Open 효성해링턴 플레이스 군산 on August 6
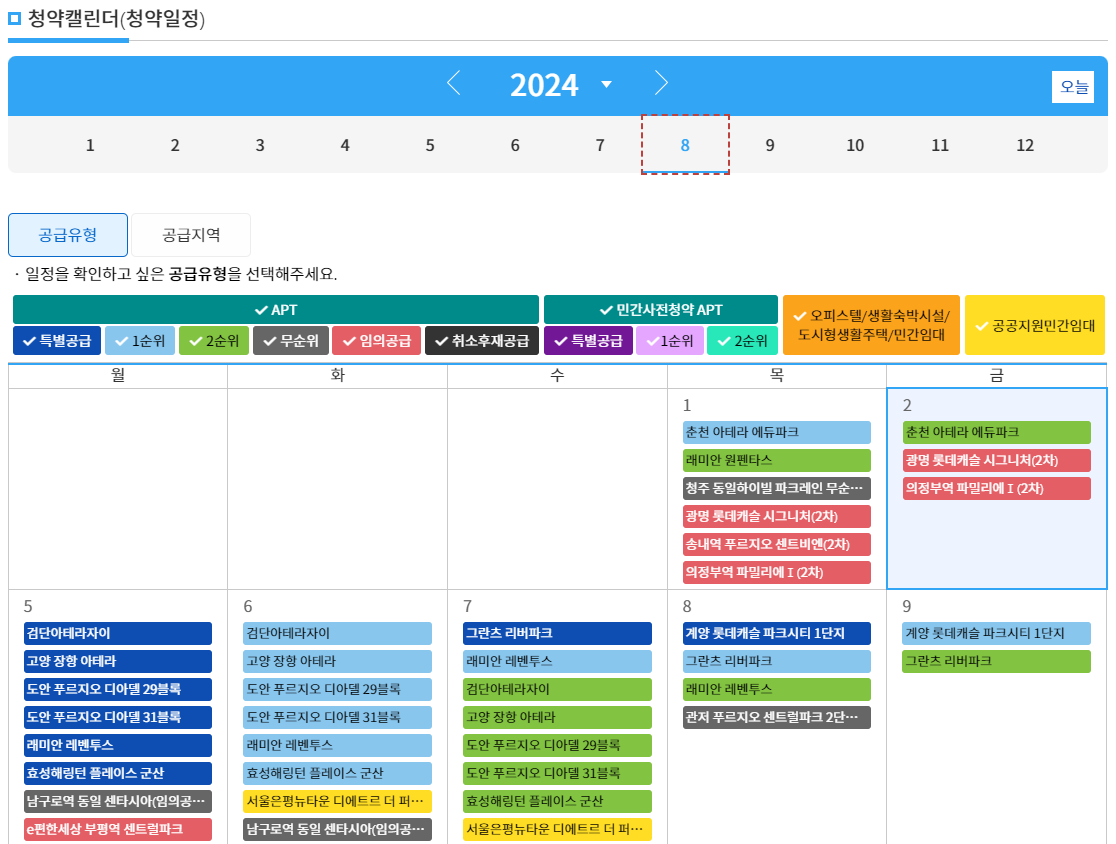 (x=337, y=773)
